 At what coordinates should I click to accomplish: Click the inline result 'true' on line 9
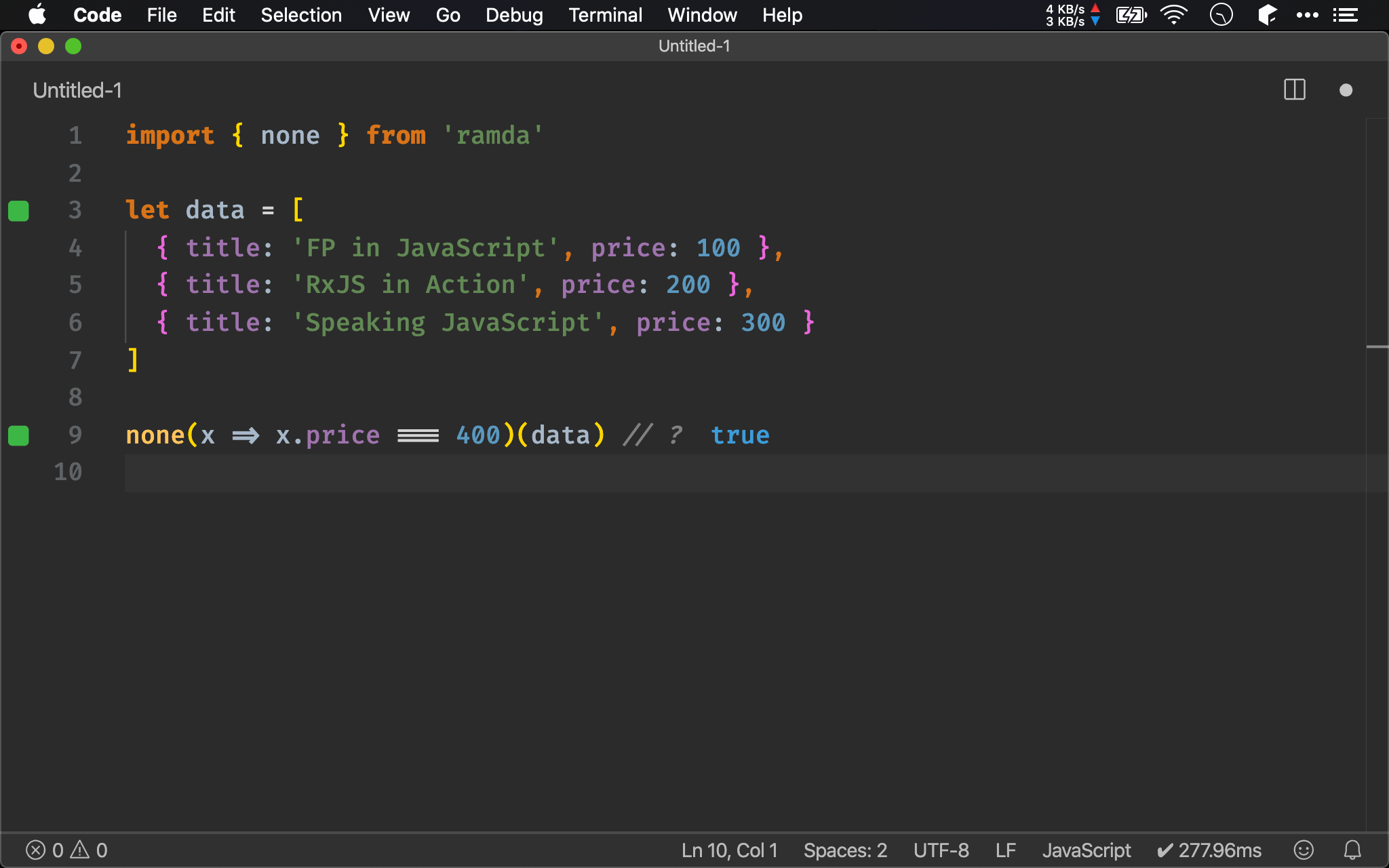tap(740, 435)
